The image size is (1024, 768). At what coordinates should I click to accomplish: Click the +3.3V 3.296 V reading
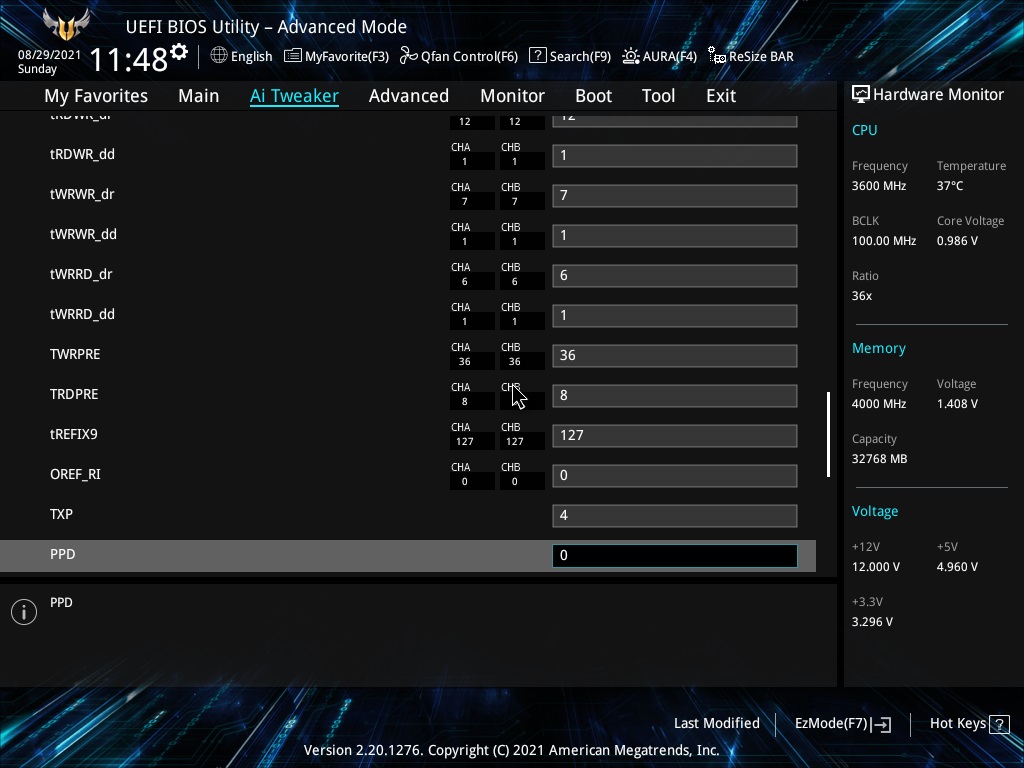coord(872,622)
